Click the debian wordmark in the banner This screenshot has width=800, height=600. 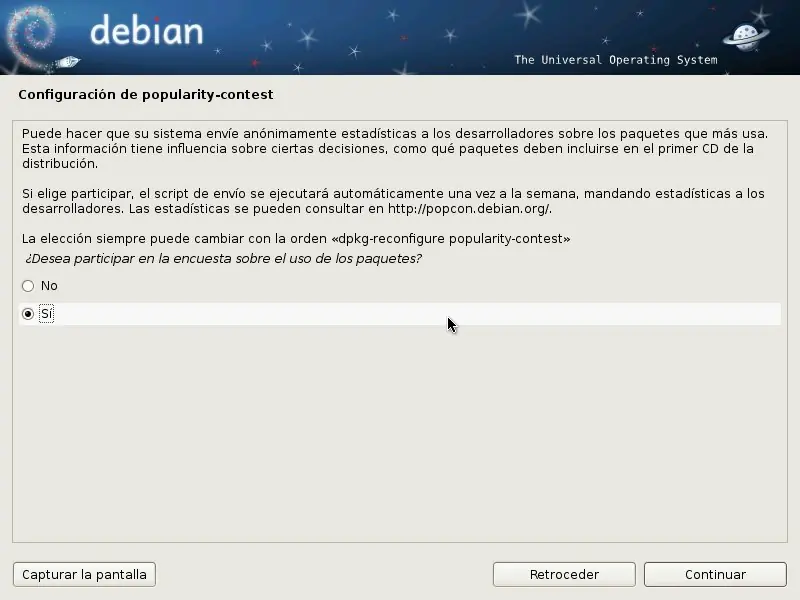[x=150, y=35]
